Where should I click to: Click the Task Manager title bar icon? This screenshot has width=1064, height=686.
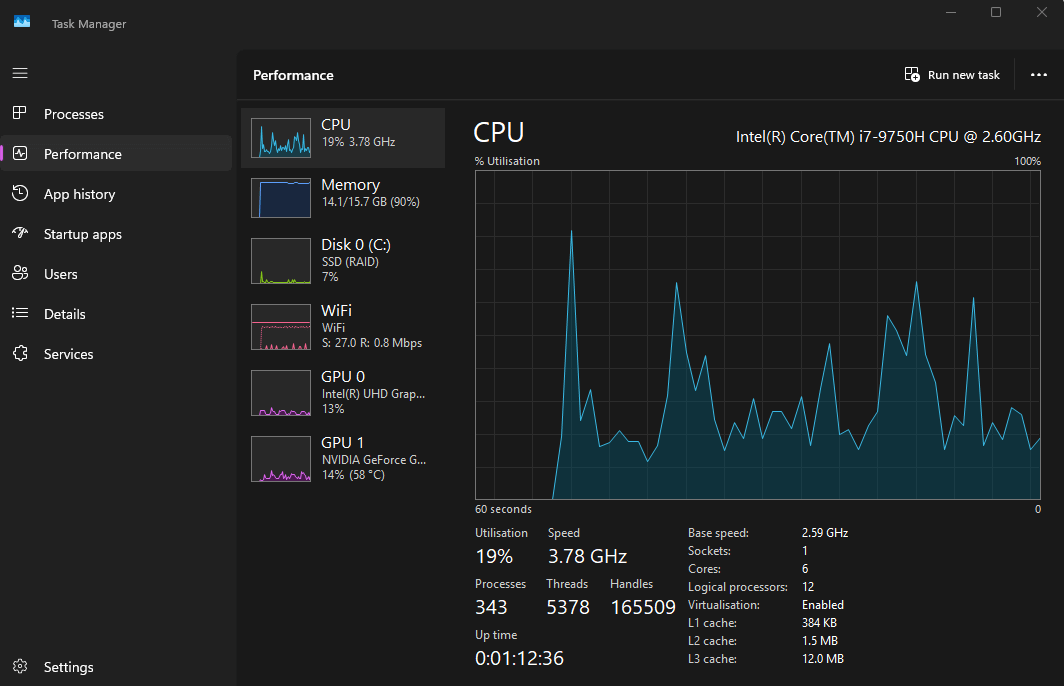click(x=21, y=21)
